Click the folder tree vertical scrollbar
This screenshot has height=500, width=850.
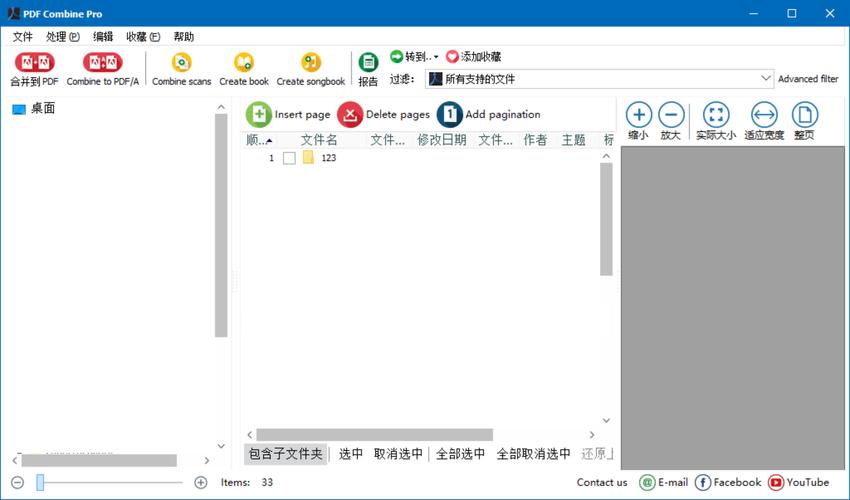click(x=221, y=226)
